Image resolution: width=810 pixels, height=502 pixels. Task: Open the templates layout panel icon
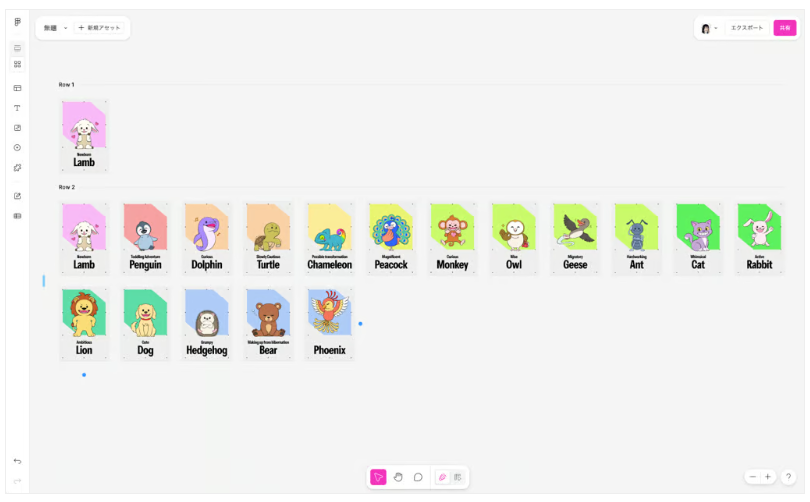pyautogui.click(x=18, y=88)
